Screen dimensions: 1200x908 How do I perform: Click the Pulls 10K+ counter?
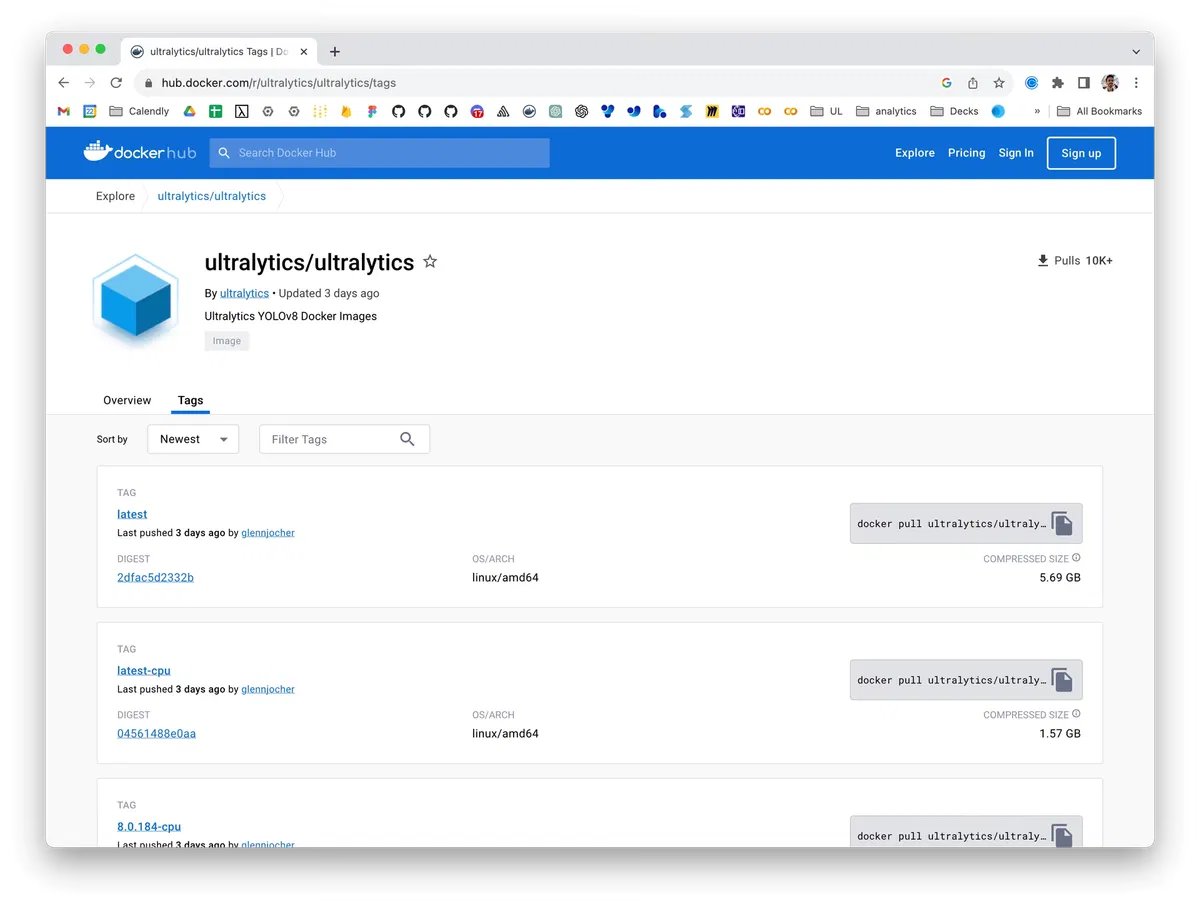click(1075, 260)
